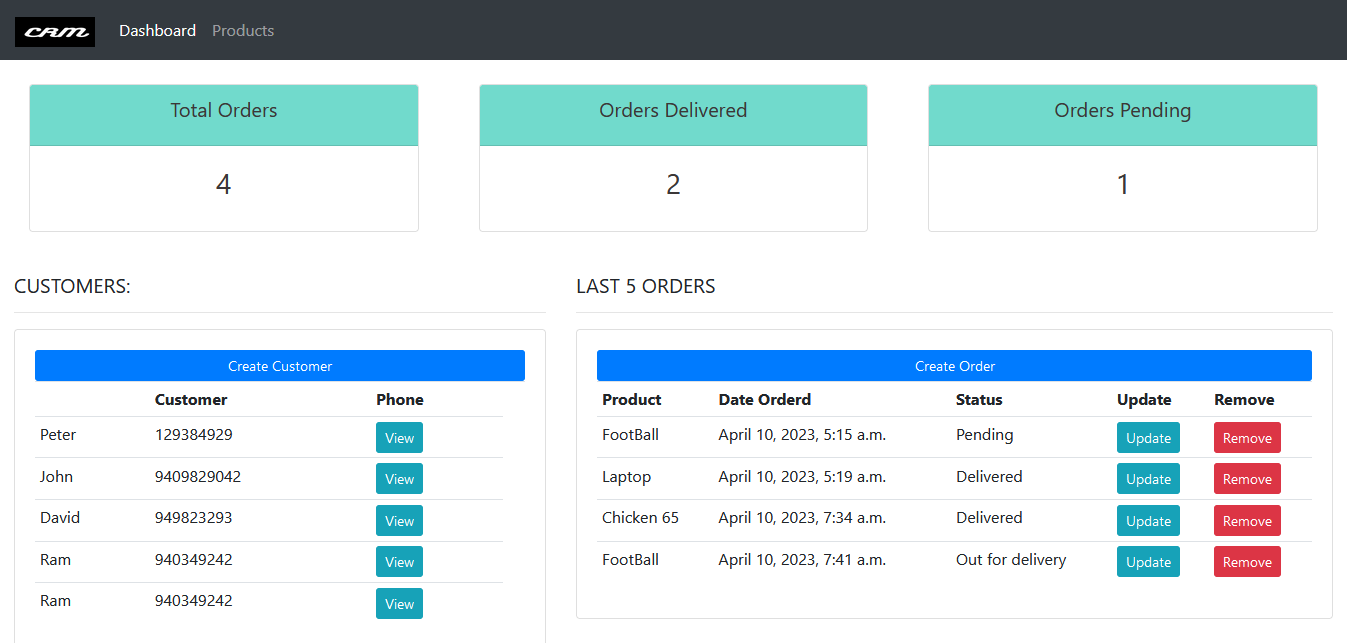Remove the Laptop order

(x=1247, y=479)
